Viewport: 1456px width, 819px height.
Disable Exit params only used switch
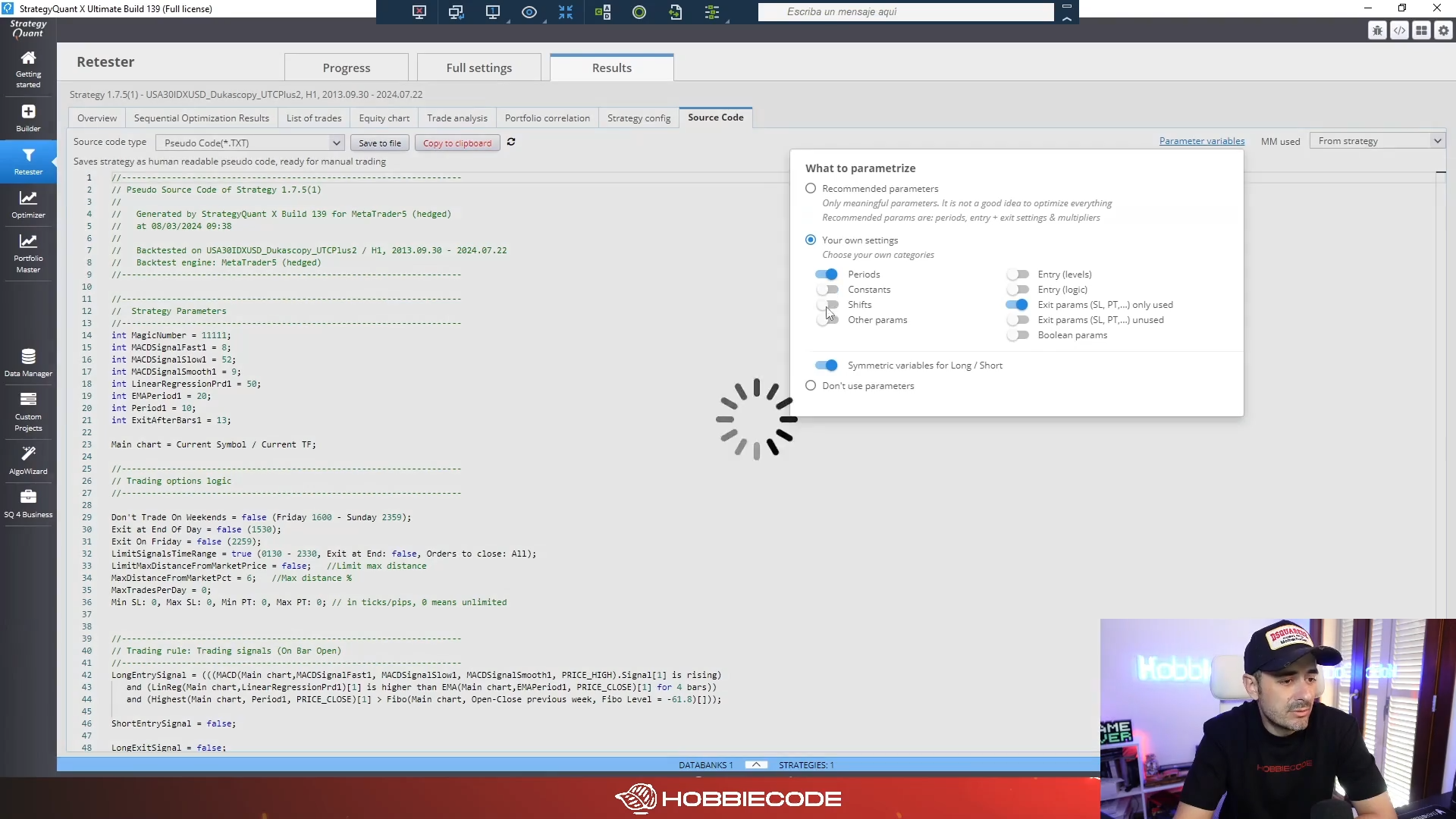[1017, 305]
